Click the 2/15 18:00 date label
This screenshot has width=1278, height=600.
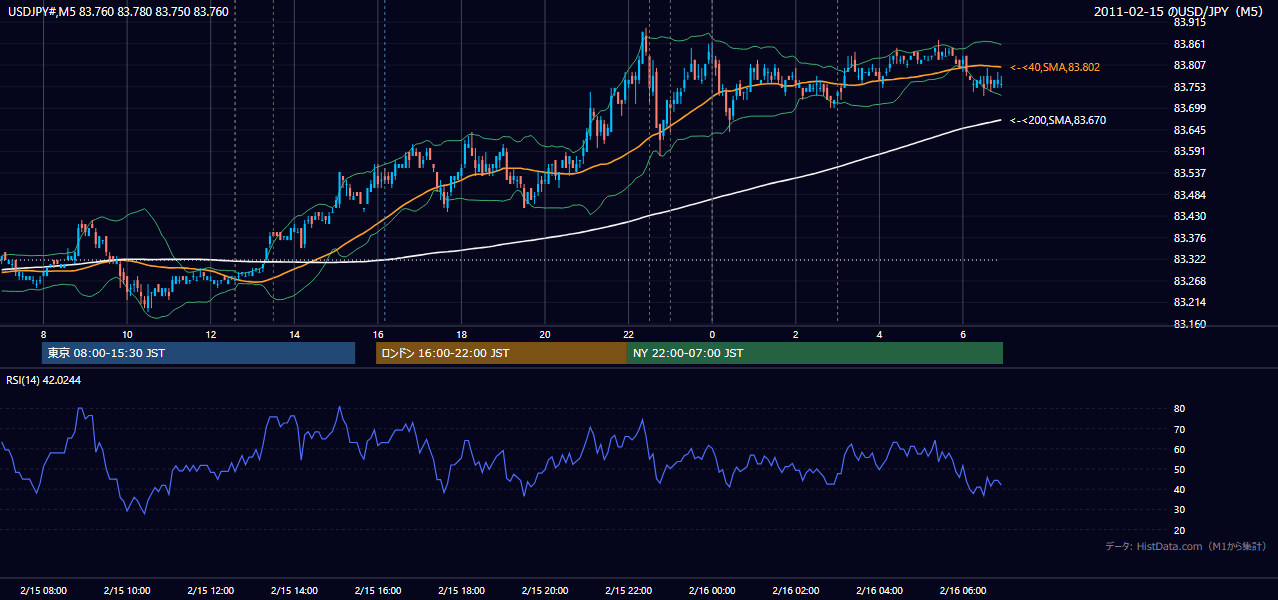click(461, 590)
